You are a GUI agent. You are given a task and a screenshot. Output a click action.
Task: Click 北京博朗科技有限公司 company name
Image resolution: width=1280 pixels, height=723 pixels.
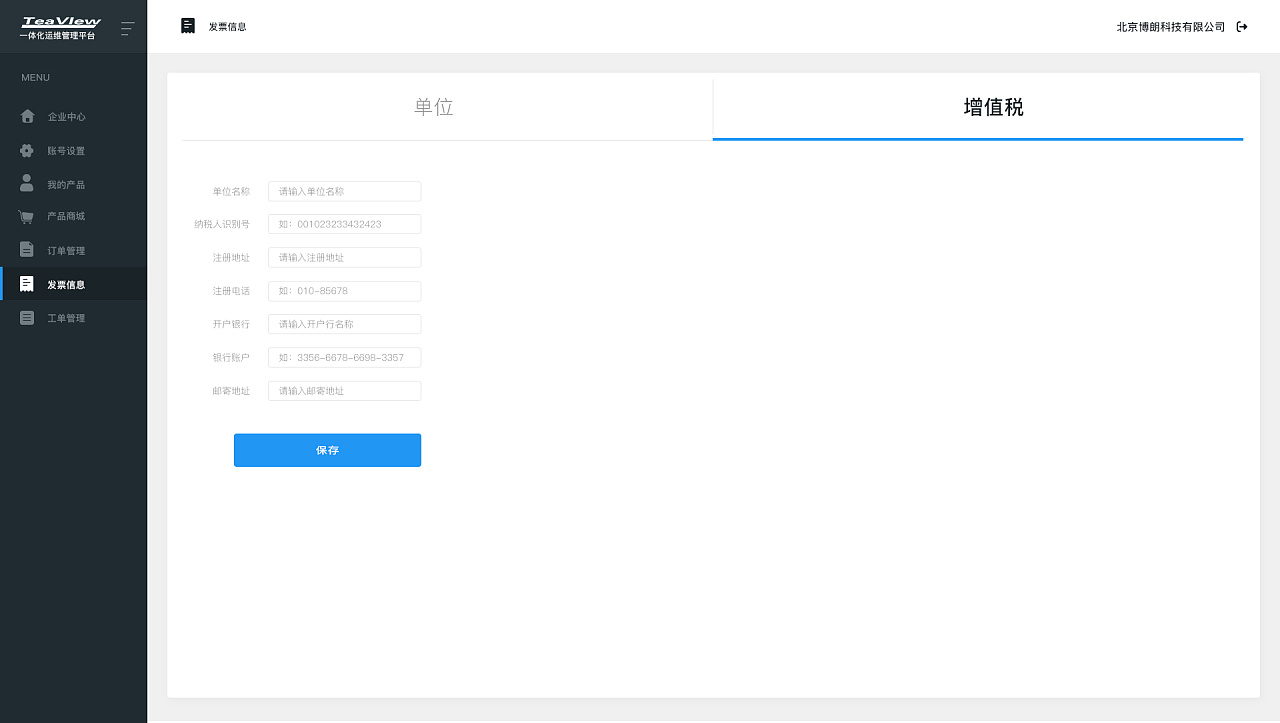pyautogui.click(x=1168, y=26)
